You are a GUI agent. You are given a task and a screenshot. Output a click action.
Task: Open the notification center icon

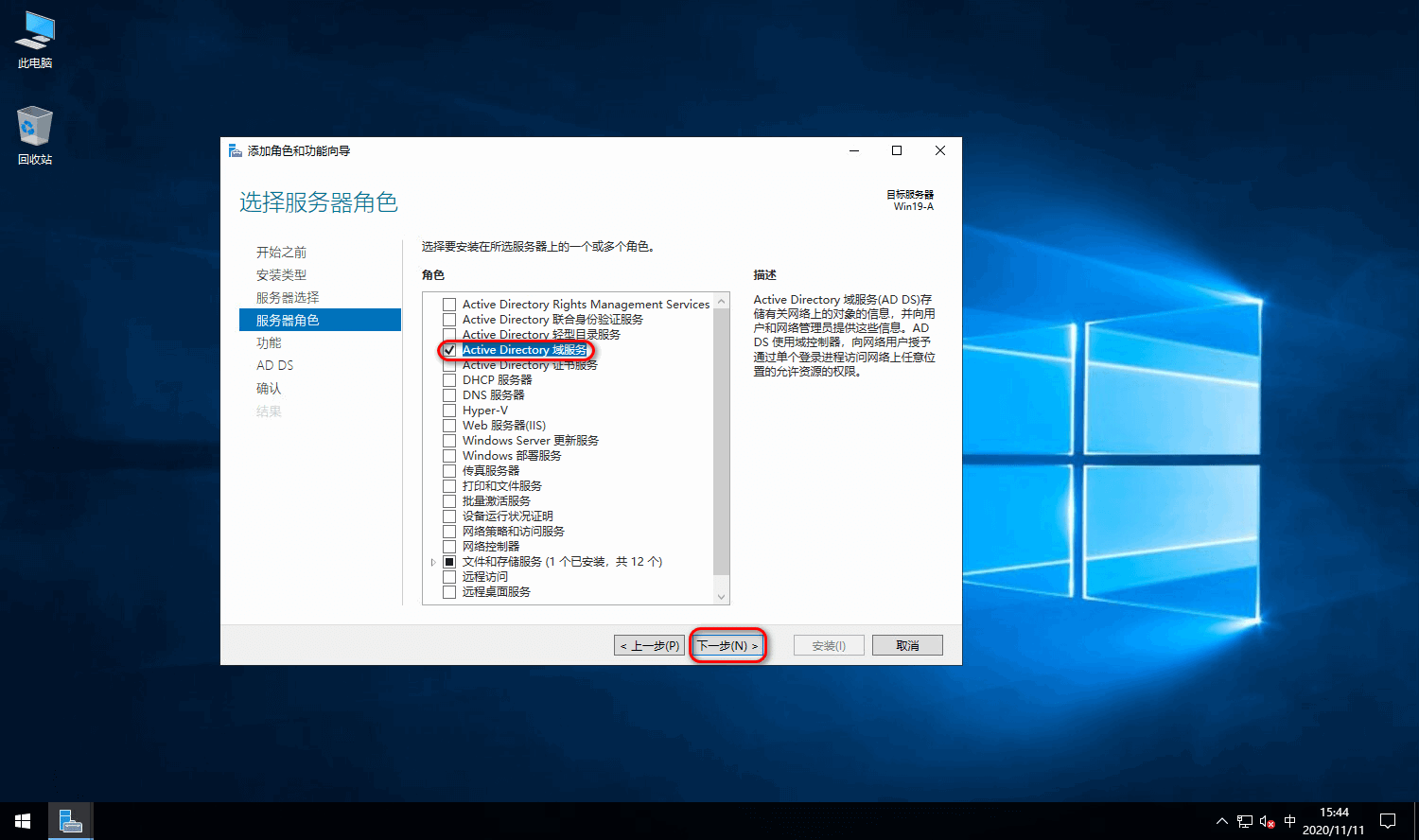(x=1388, y=821)
